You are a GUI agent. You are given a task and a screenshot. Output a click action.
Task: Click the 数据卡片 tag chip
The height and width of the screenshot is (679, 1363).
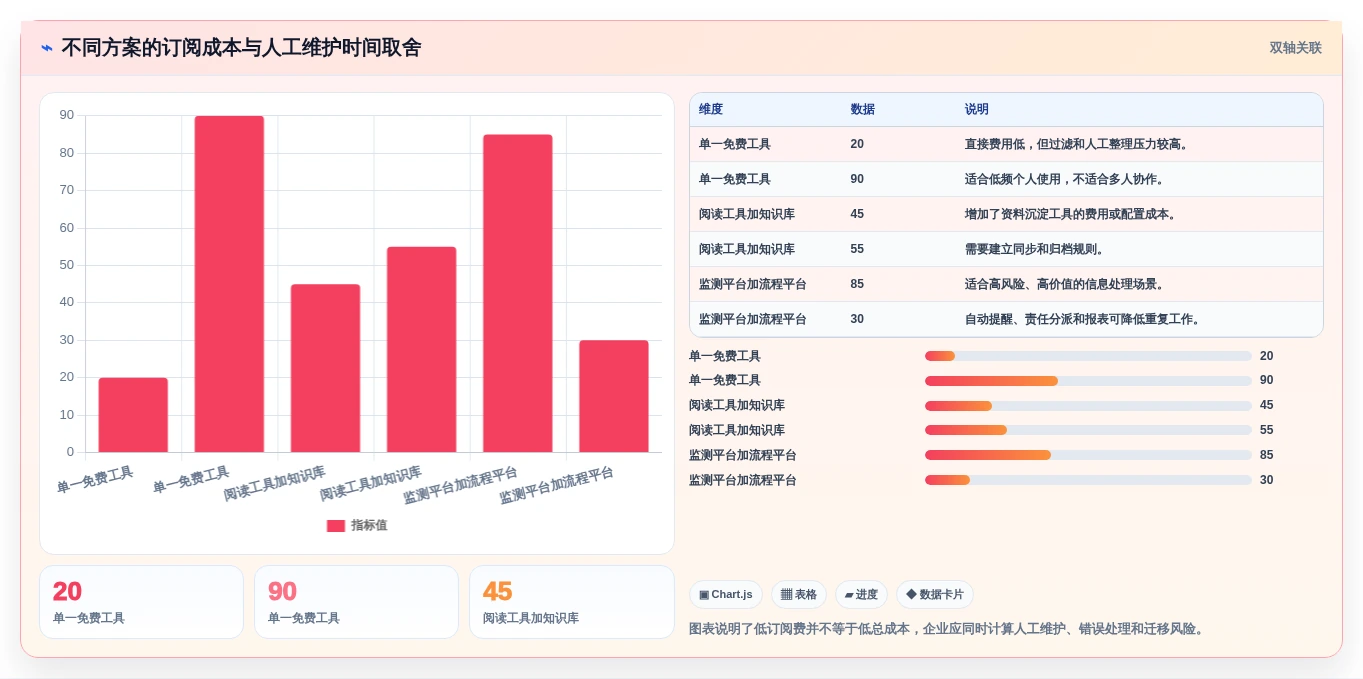(935, 595)
